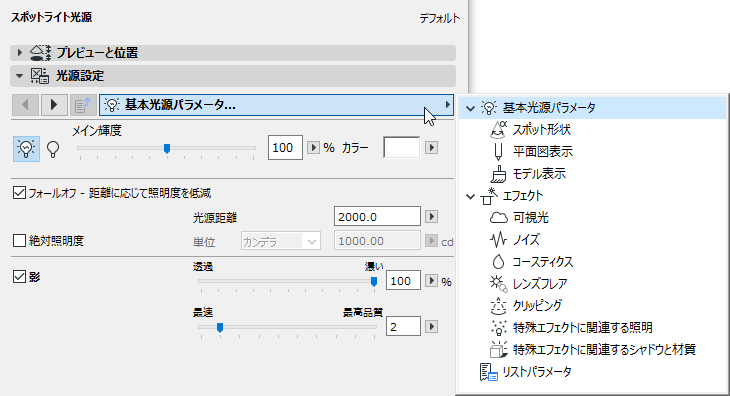Click the 光源距離 2000.0 field
Viewport: 730px width, 396px height.
377,217
